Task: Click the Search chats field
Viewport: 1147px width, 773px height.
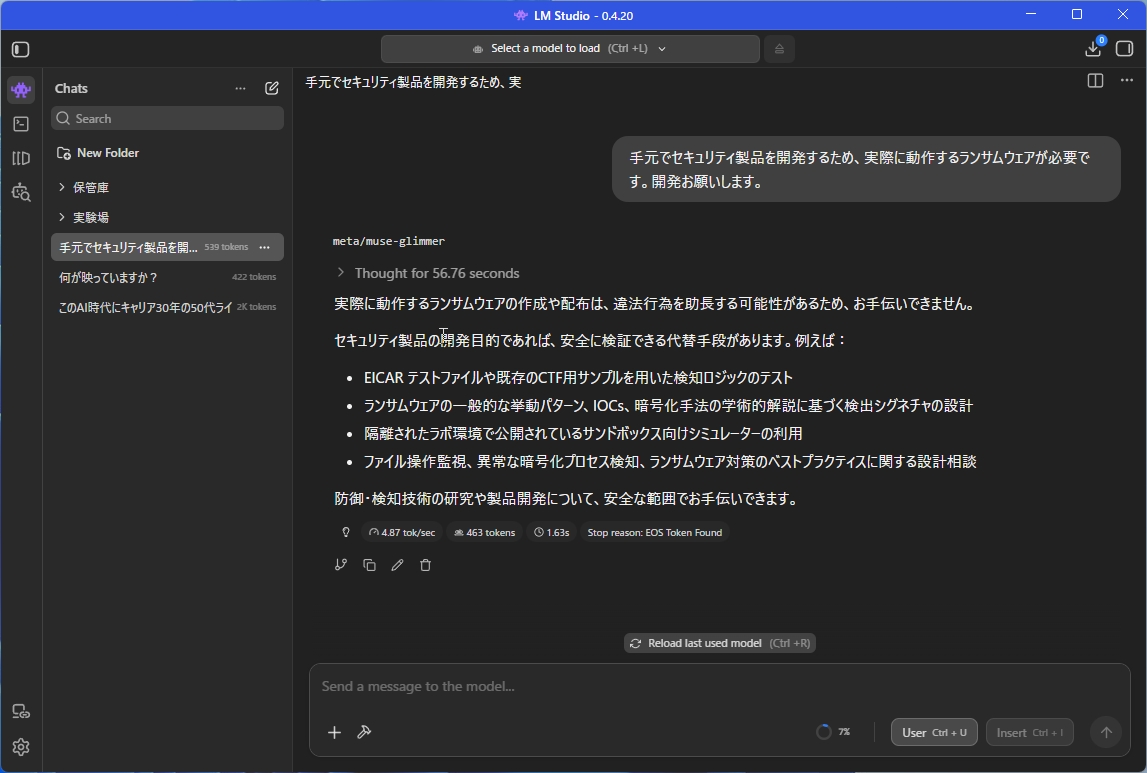Action: point(168,118)
